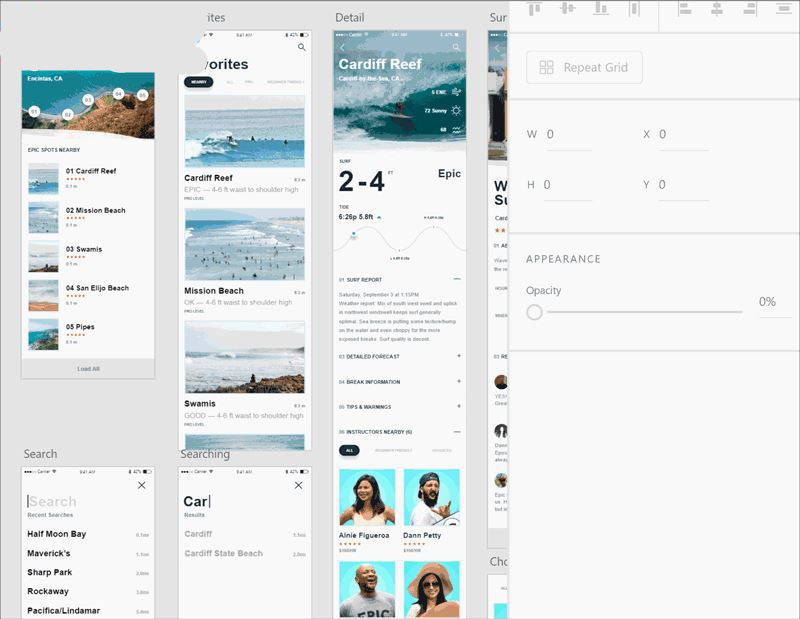Click the W width field
The image size is (800, 619).
pyautogui.click(x=568, y=135)
